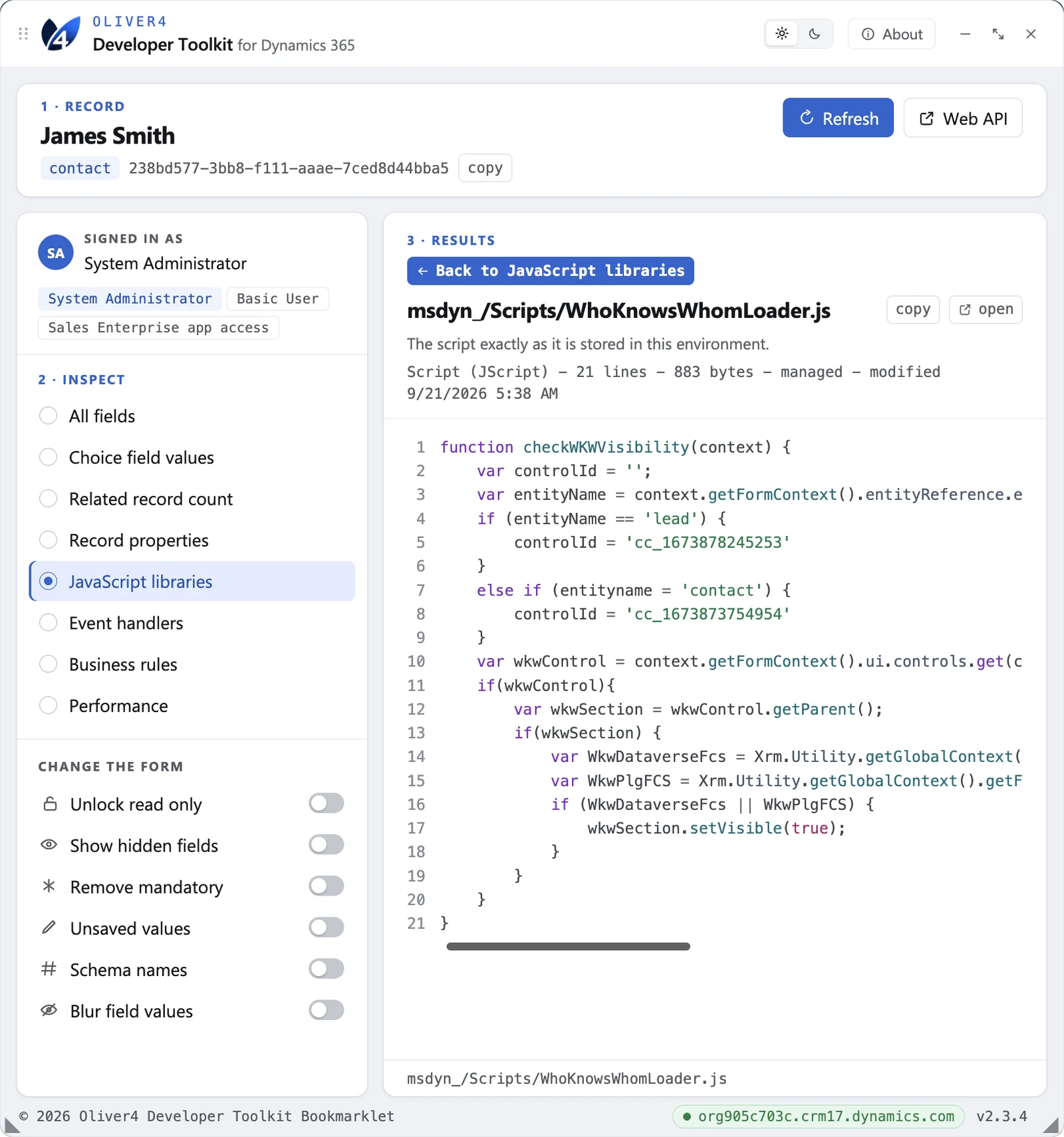Click the crossed-eye icon beside Blur field values
The width and height of the screenshot is (1064, 1137).
pos(49,1011)
